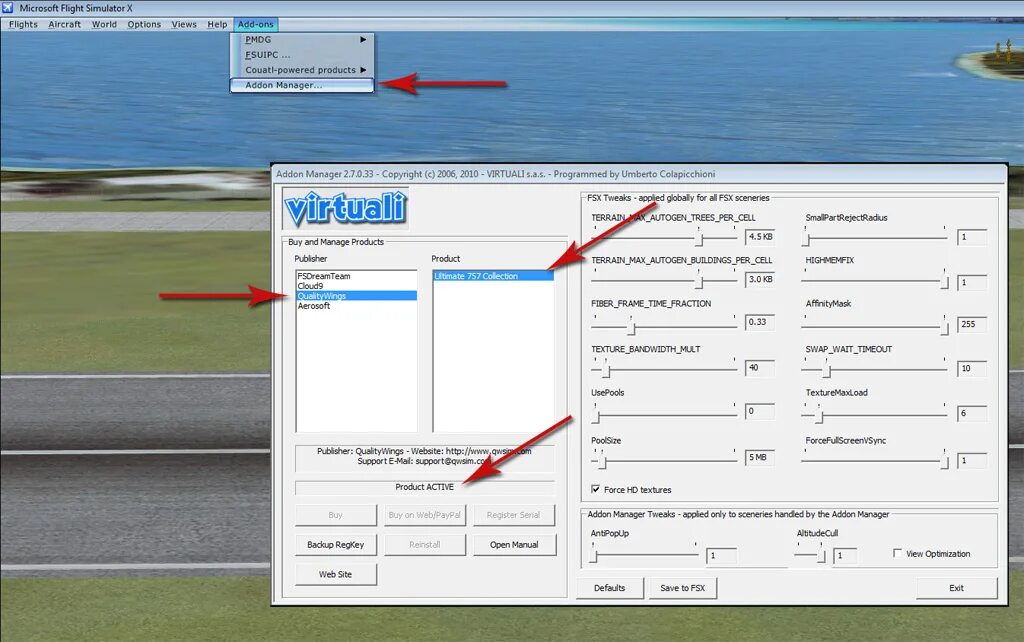1024x642 pixels.
Task: Click the Buy button
Action: pyautogui.click(x=336, y=515)
